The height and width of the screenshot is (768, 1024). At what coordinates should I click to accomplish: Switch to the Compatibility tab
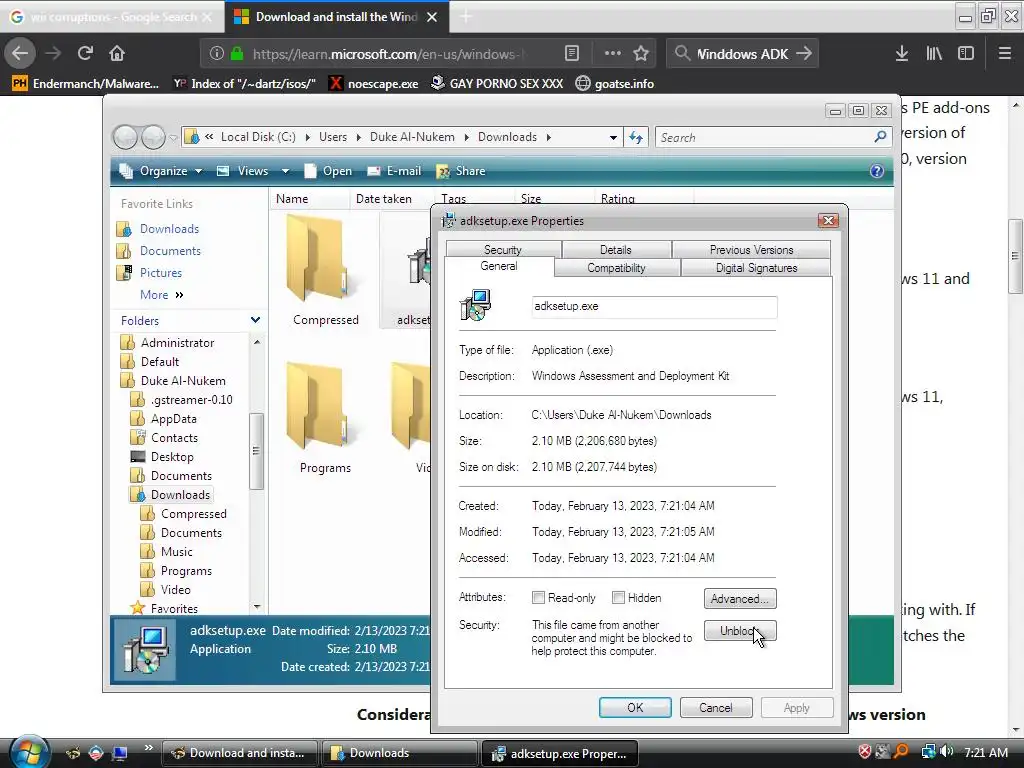(x=616, y=268)
